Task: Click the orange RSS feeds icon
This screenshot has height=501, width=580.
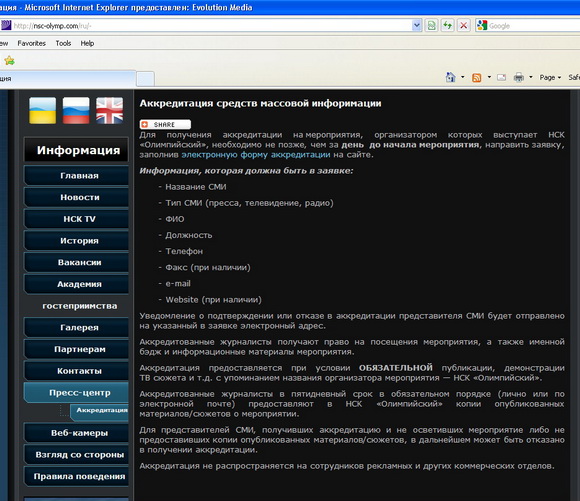Action: (x=476, y=78)
